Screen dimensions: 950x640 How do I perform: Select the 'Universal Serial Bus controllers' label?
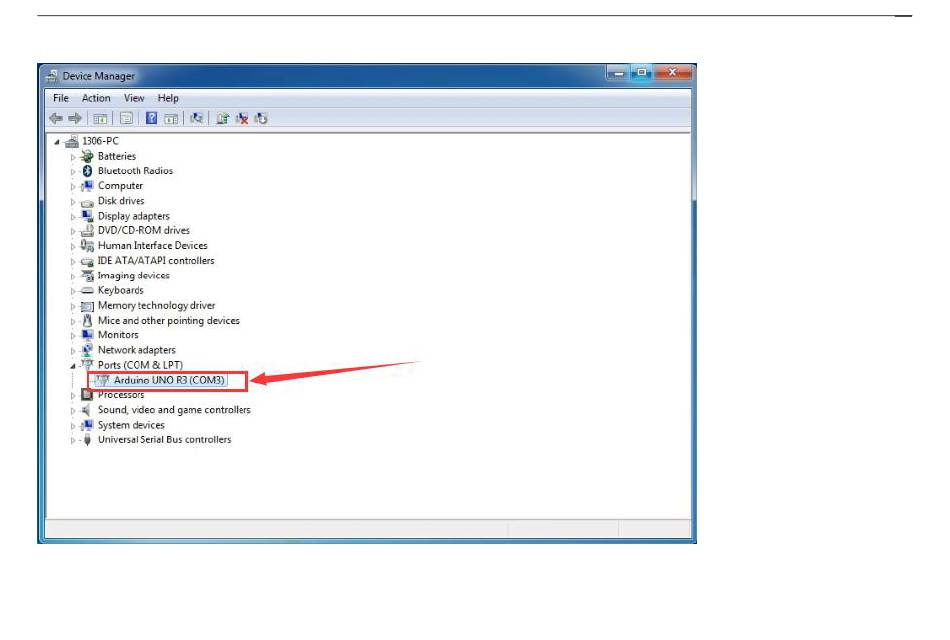coord(164,439)
